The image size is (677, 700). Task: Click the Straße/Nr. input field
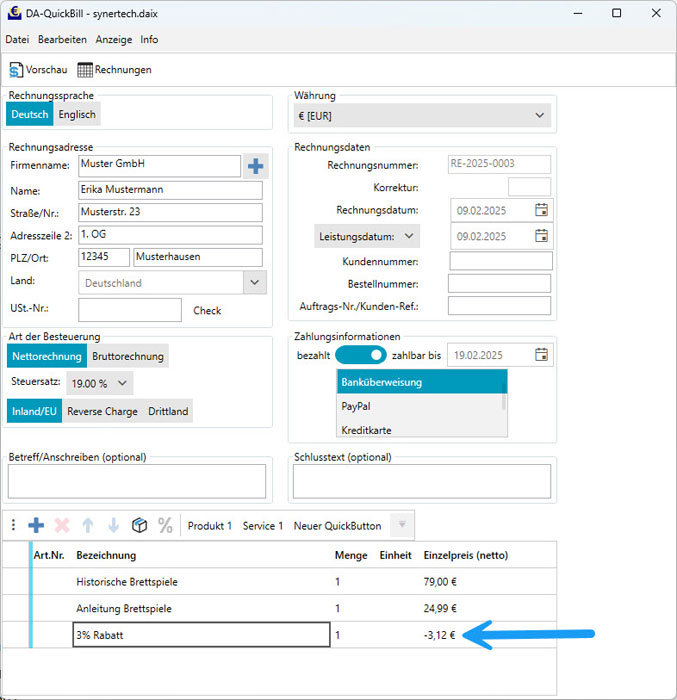click(170, 212)
